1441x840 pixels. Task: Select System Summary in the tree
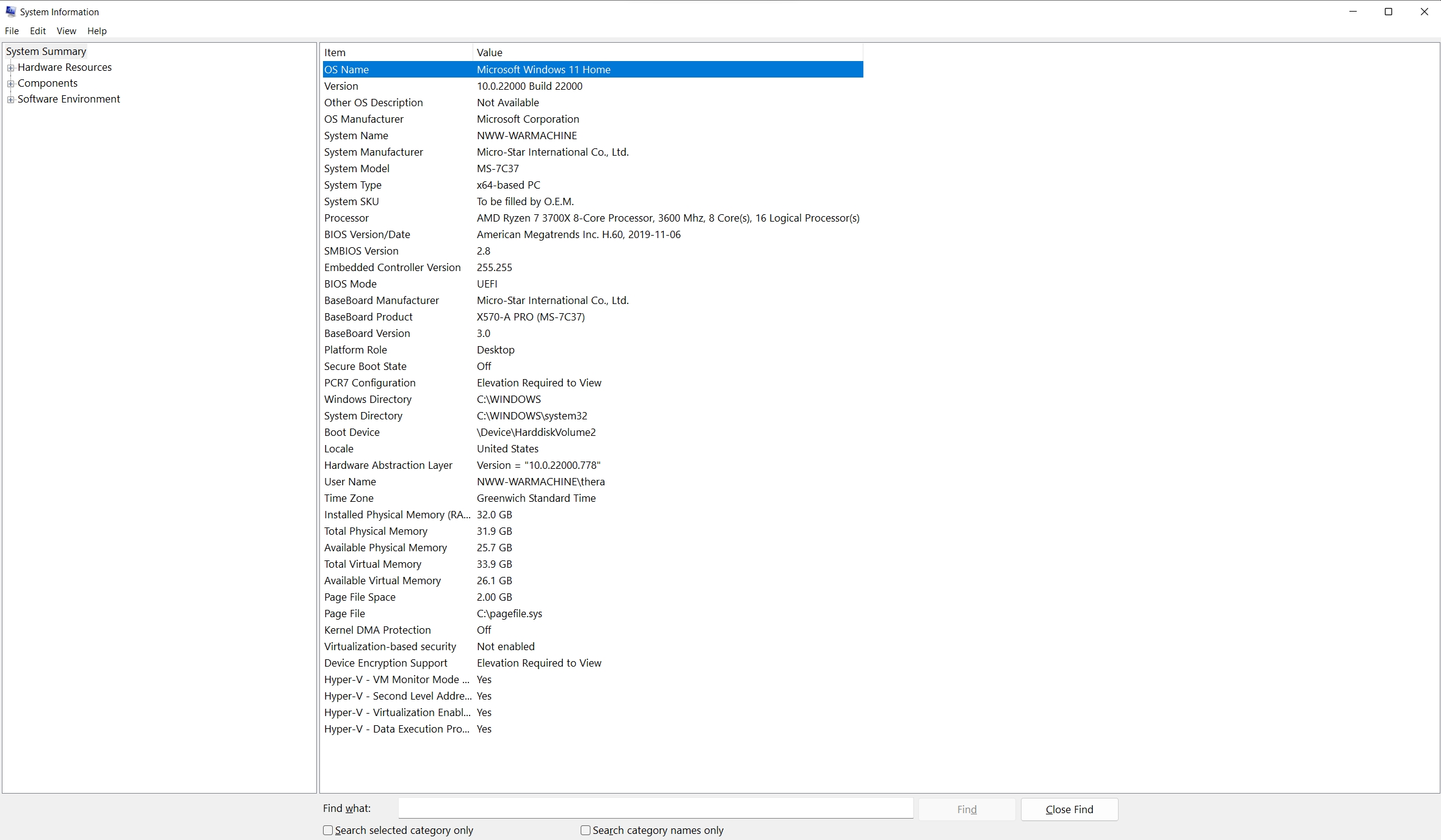(46, 51)
